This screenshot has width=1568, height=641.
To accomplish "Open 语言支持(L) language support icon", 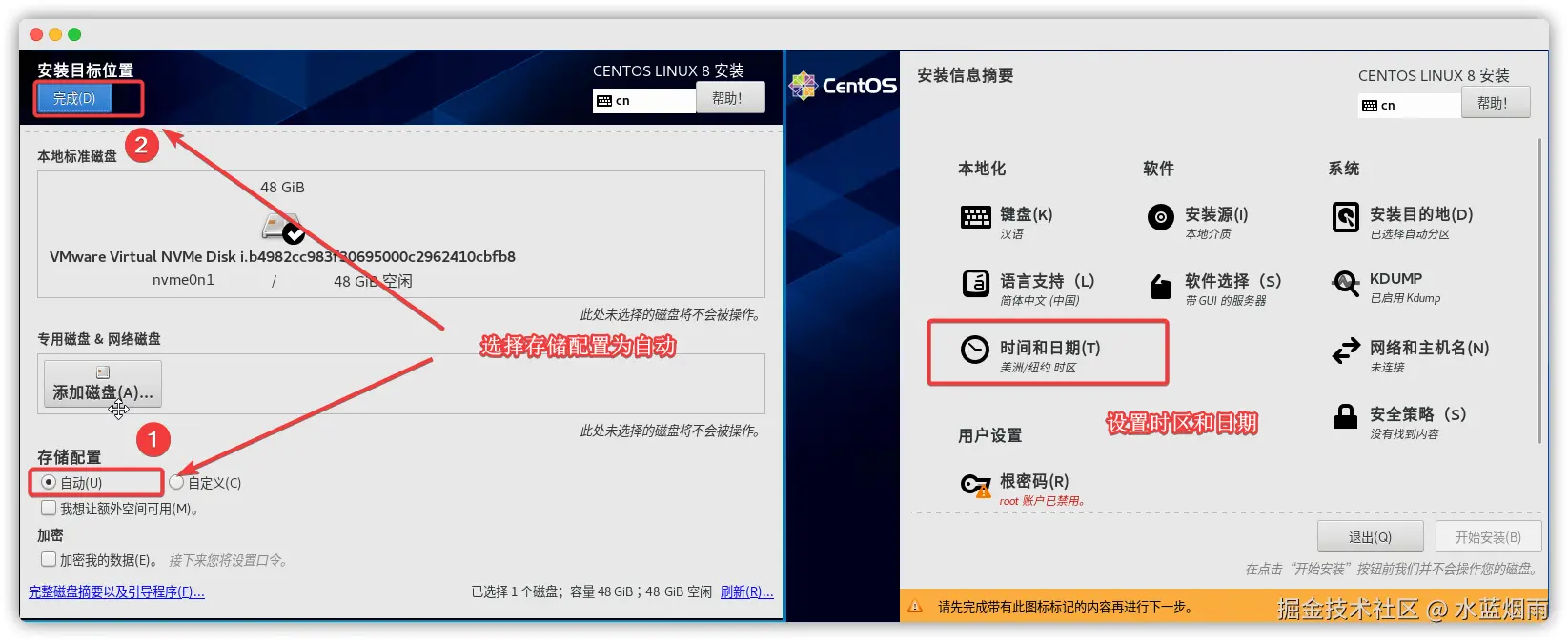I will pyautogui.click(x=975, y=284).
